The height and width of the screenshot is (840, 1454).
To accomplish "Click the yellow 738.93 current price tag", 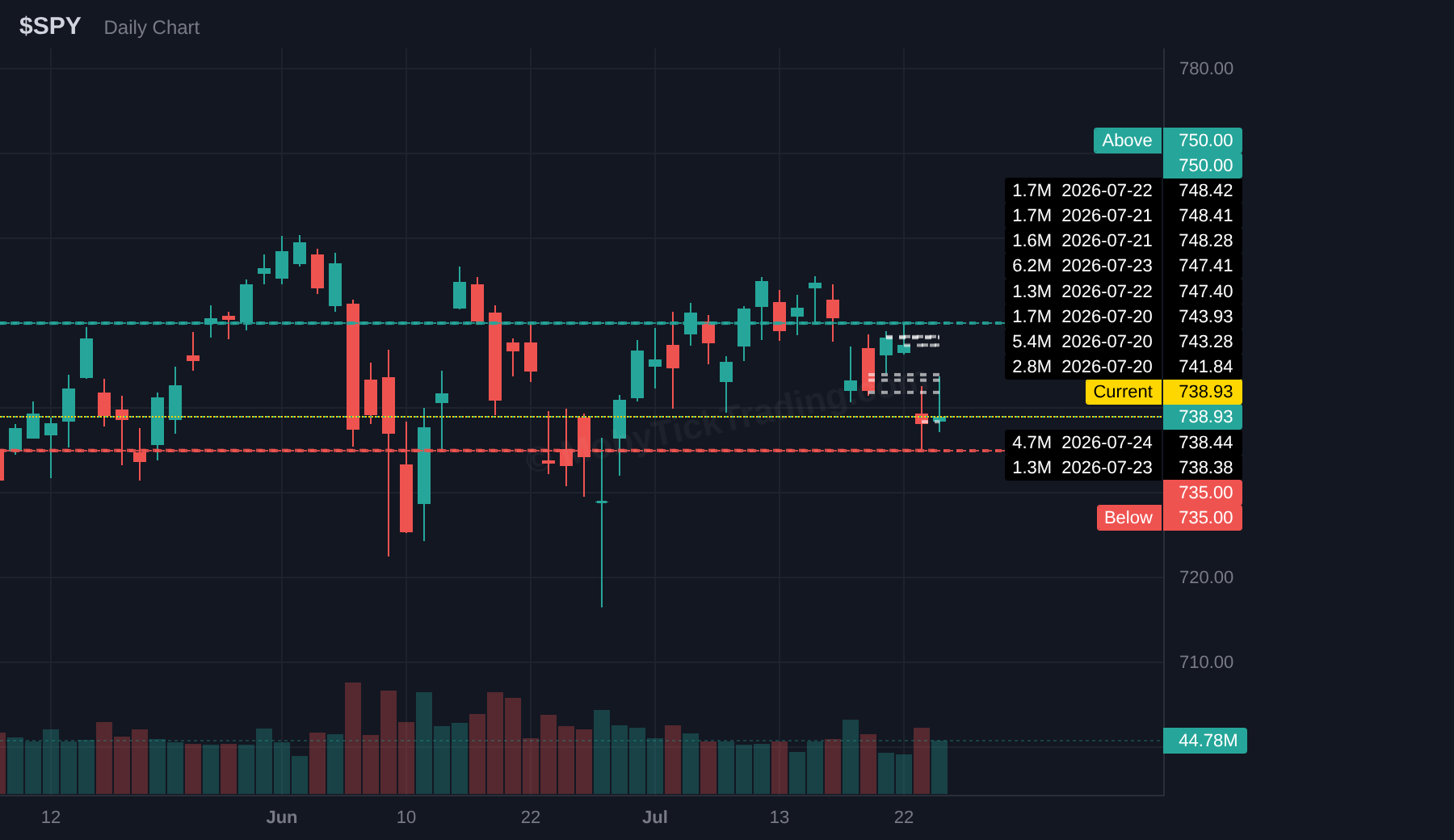I will pyautogui.click(x=1203, y=392).
